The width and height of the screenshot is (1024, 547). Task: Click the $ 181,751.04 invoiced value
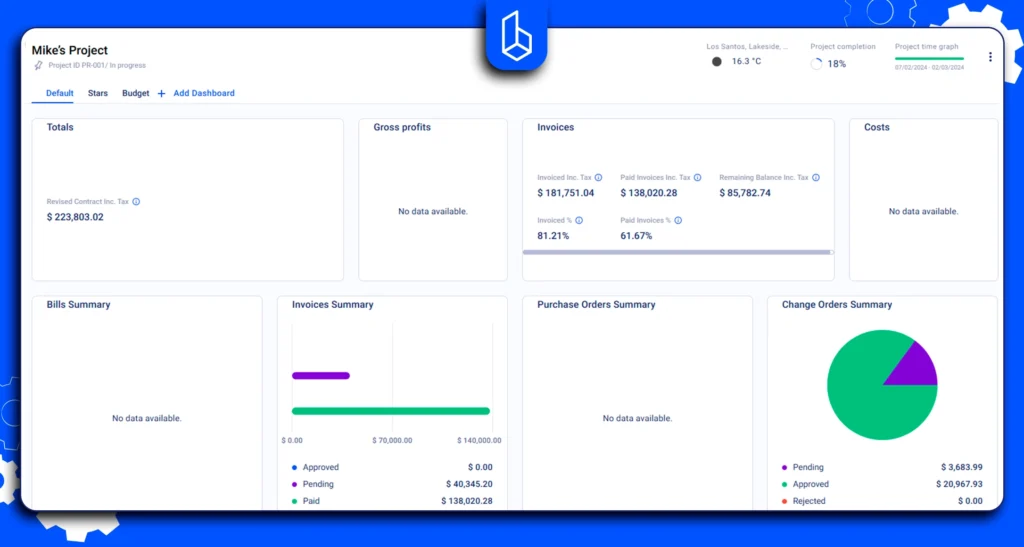(566, 193)
